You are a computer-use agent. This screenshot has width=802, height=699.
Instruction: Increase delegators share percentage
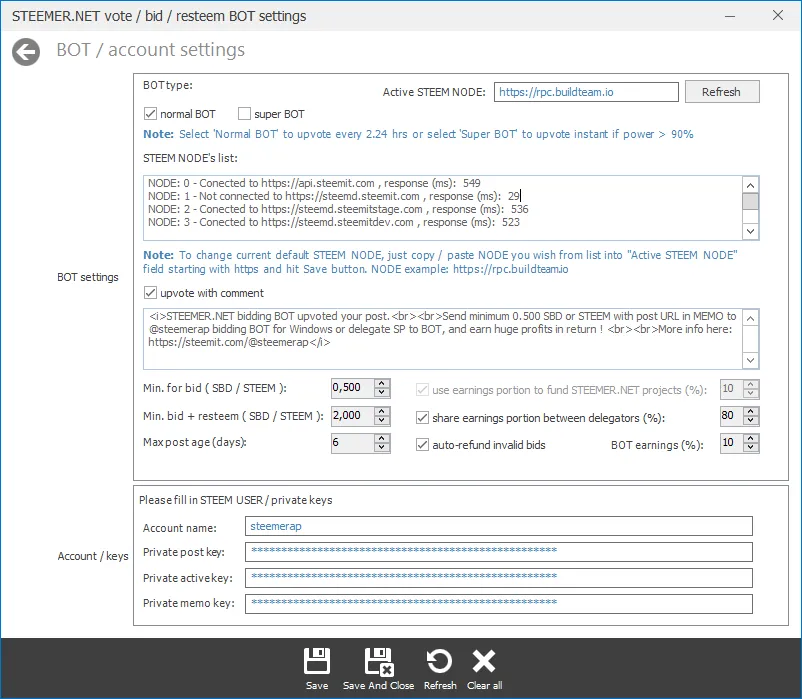point(750,411)
